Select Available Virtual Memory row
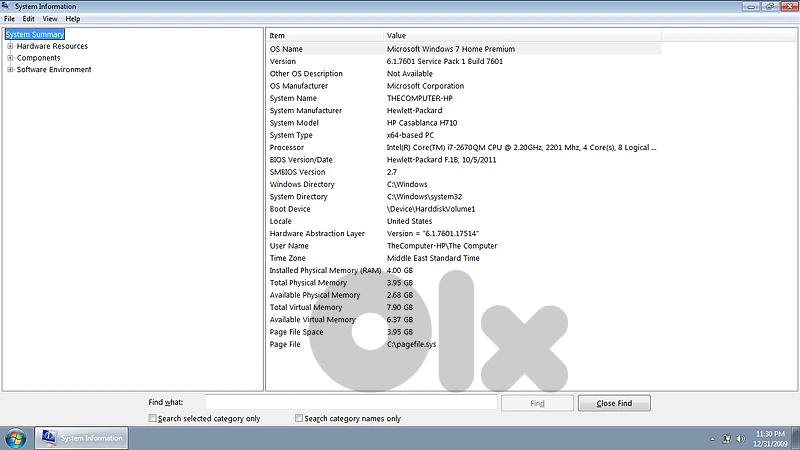This screenshot has width=800, height=450. 464,319
